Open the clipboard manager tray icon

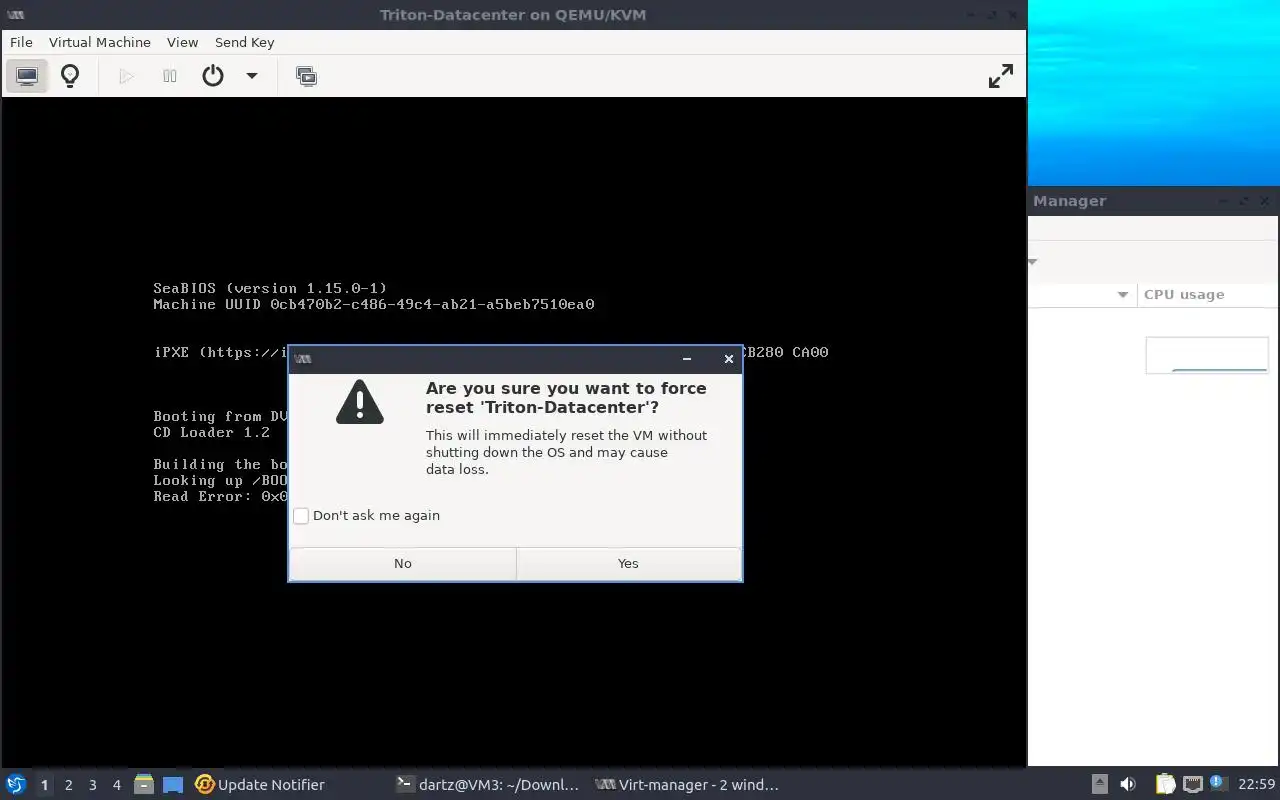coord(1165,785)
